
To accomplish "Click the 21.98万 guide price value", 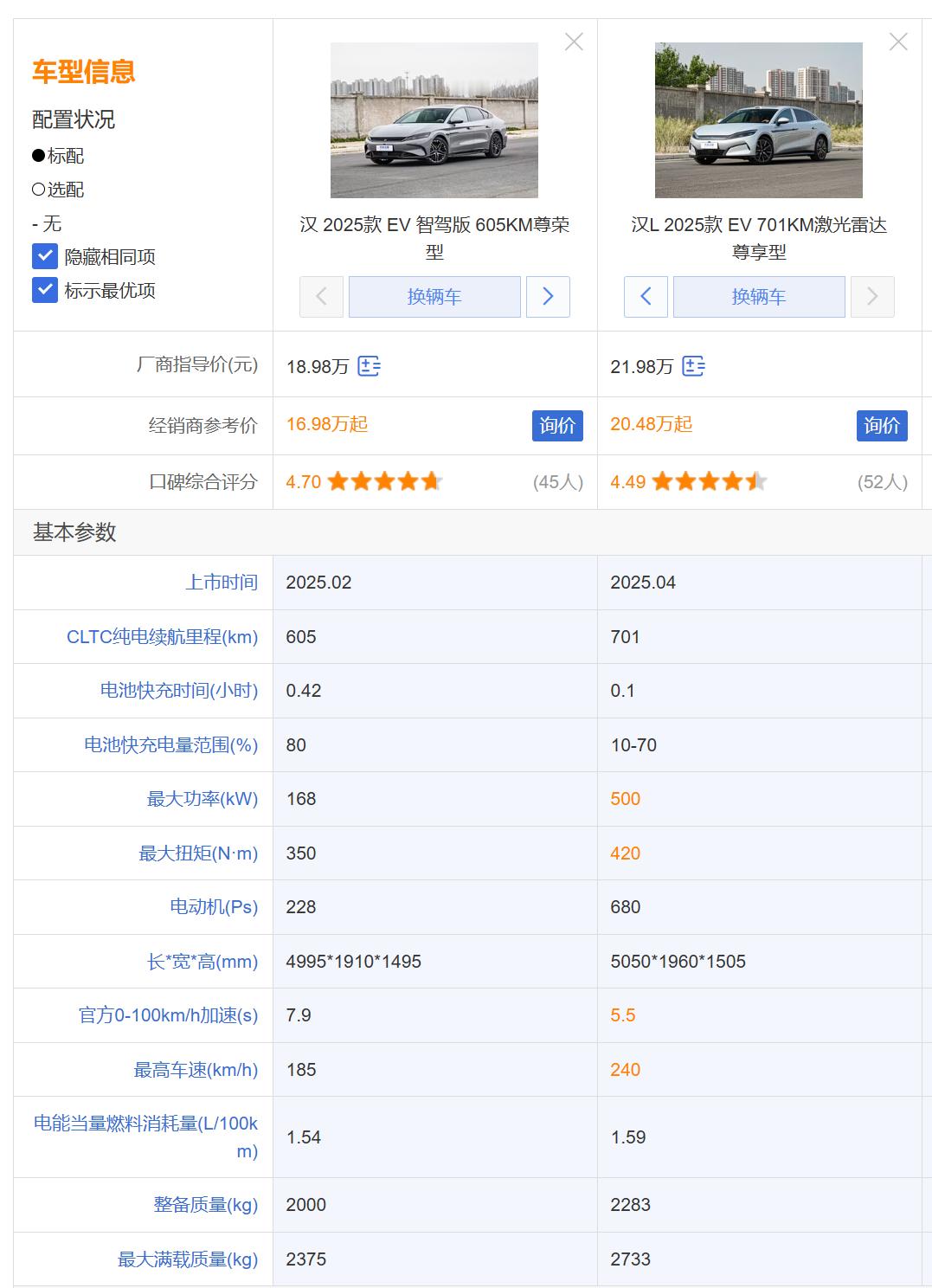I will [x=642, y=367].
